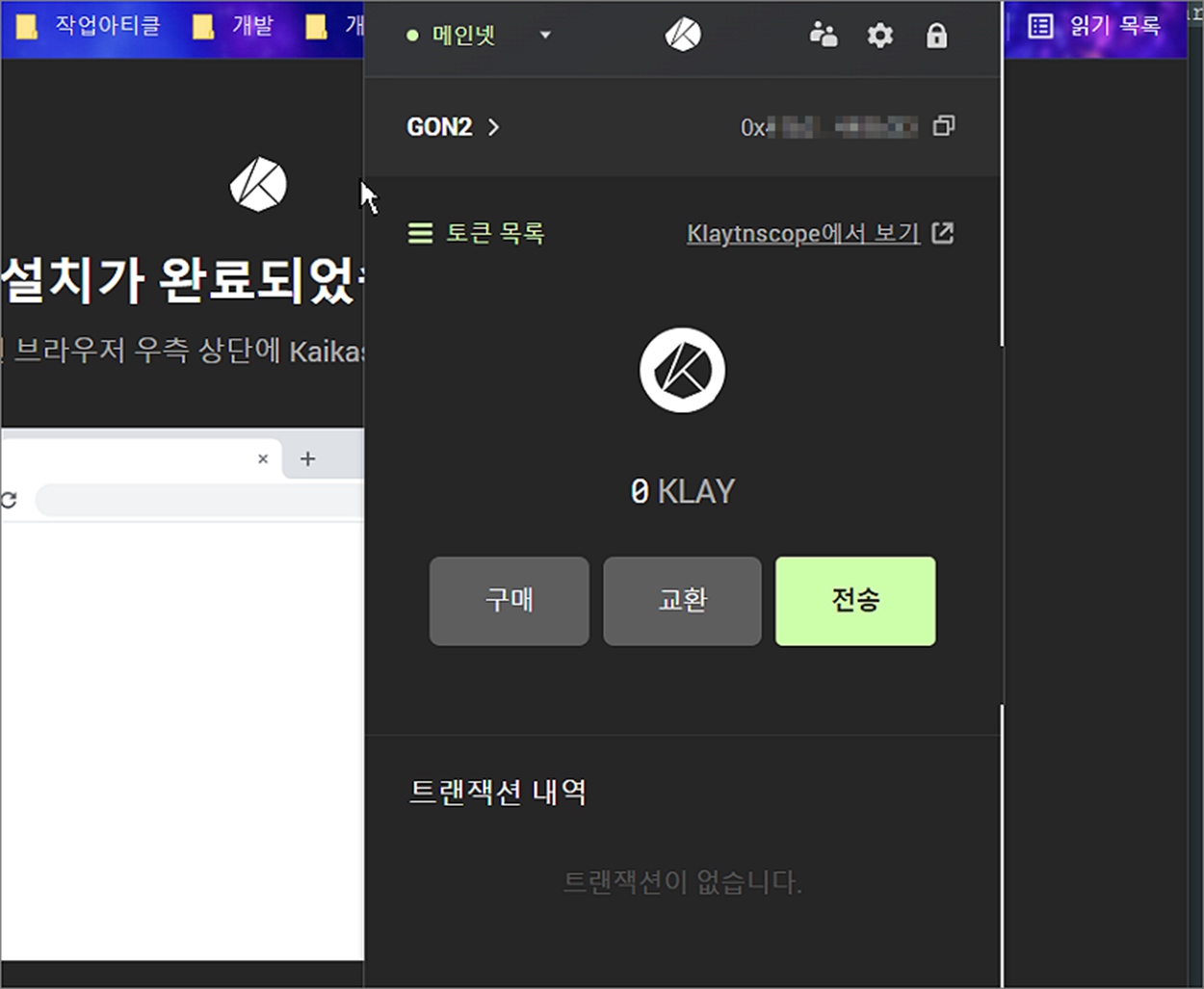
Task: Click the green network status dot
Action: (412, 36)
